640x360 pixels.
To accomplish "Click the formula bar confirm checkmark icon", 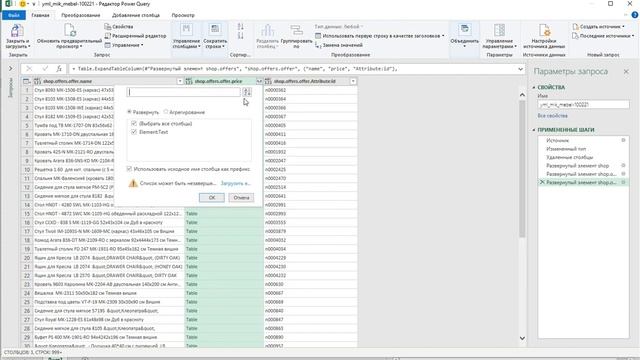I will tap(45, 69).
